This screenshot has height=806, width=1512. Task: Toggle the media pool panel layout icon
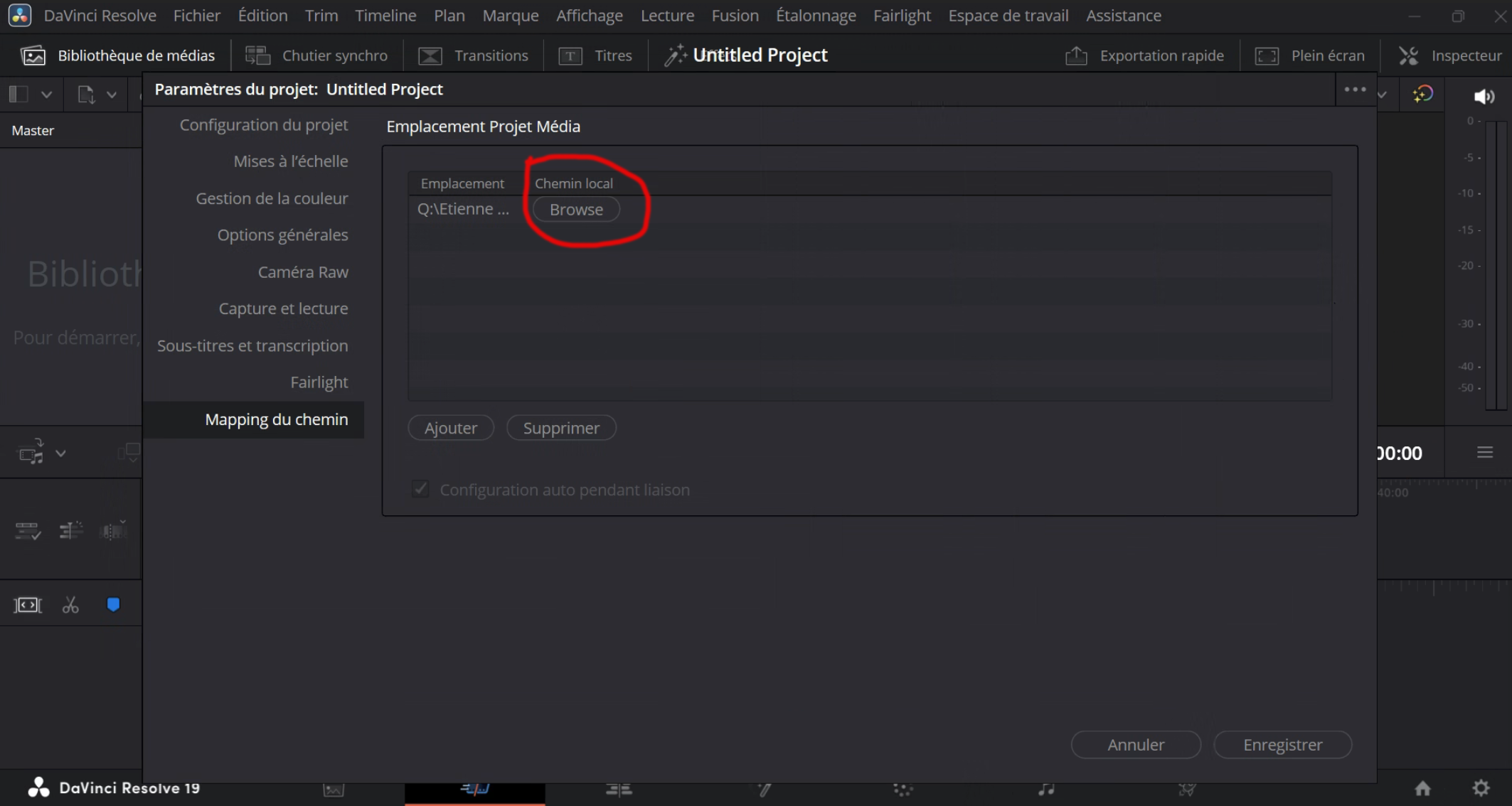pos(18,94)
